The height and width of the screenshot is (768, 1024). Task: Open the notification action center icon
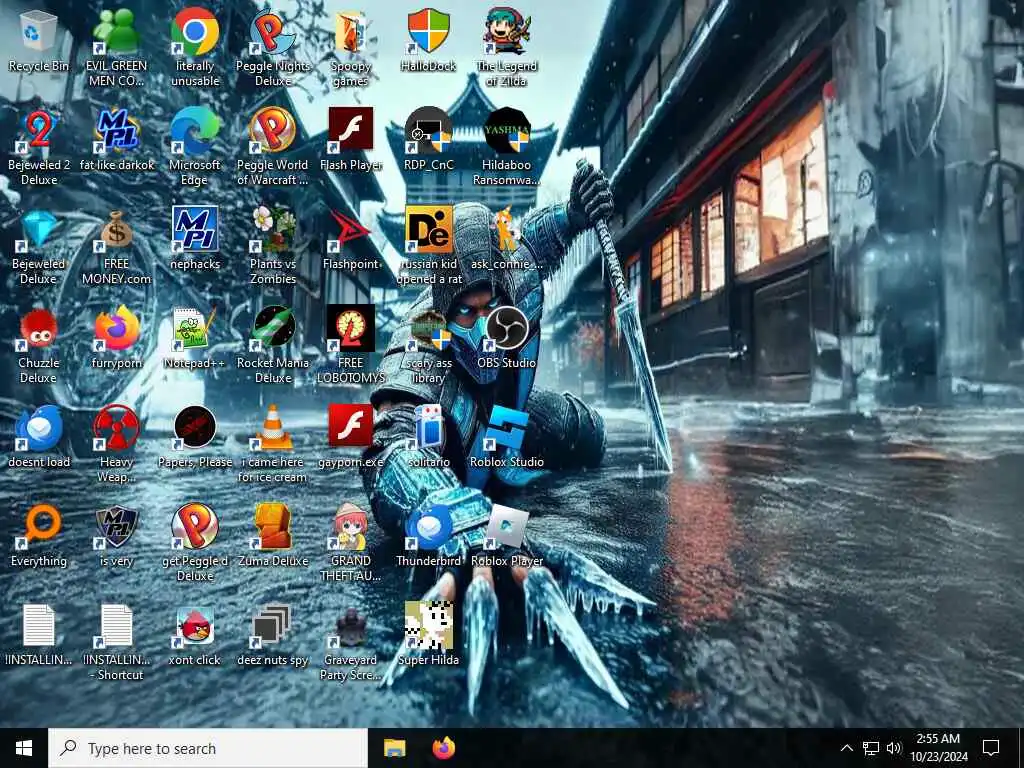coord(991,748)
